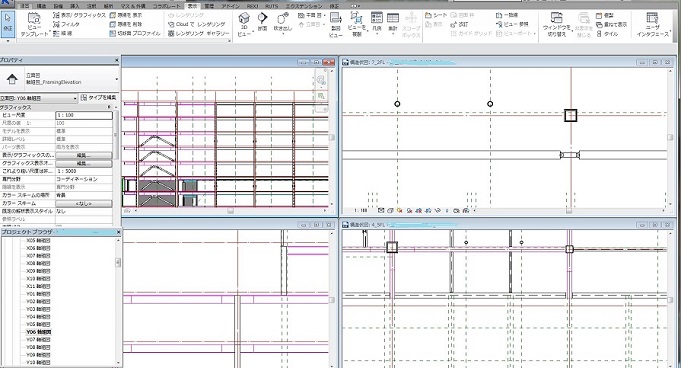Click ビューを複製 duplicate view

(357, 24)
